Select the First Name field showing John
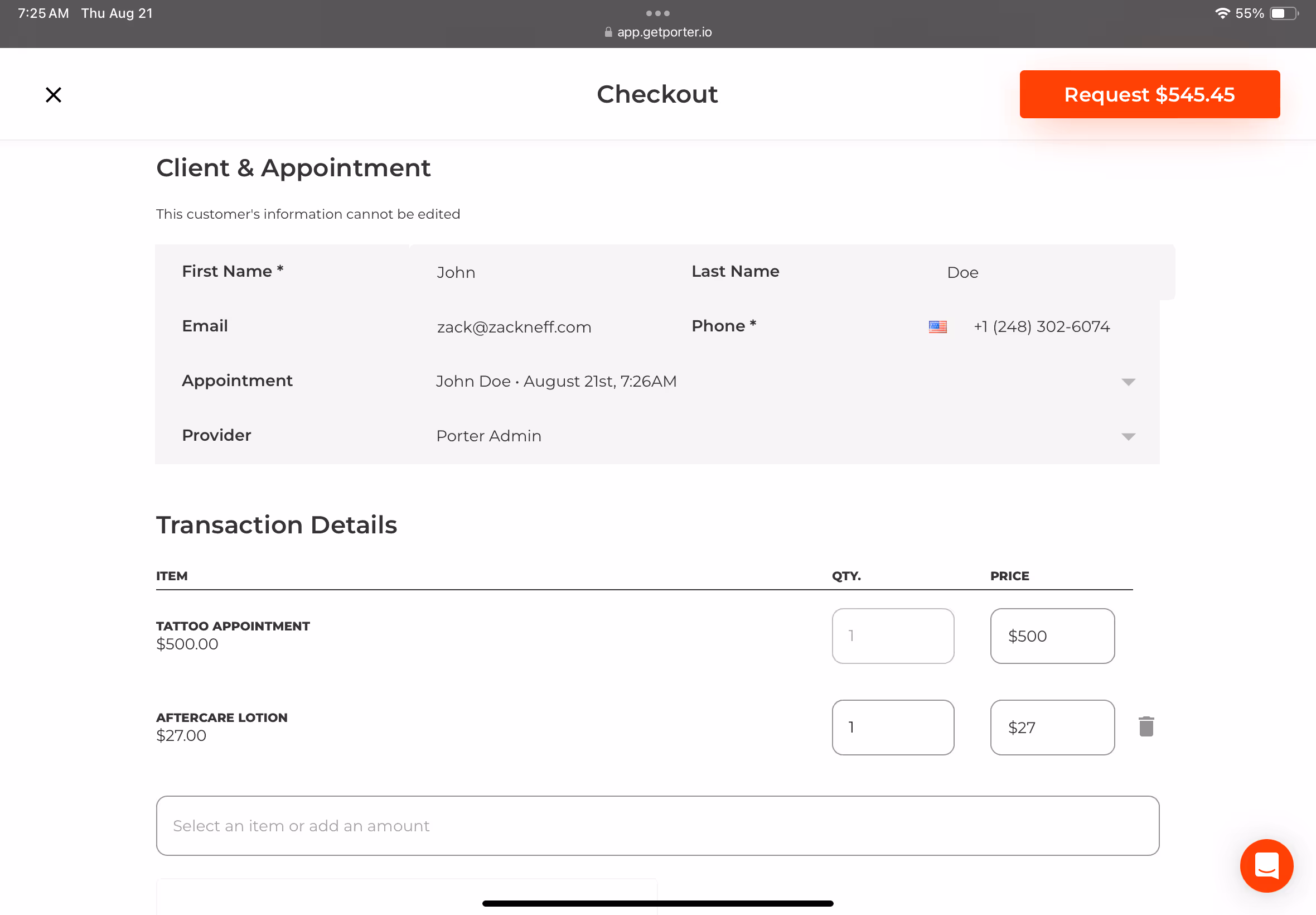 click(x=457, y=272)
